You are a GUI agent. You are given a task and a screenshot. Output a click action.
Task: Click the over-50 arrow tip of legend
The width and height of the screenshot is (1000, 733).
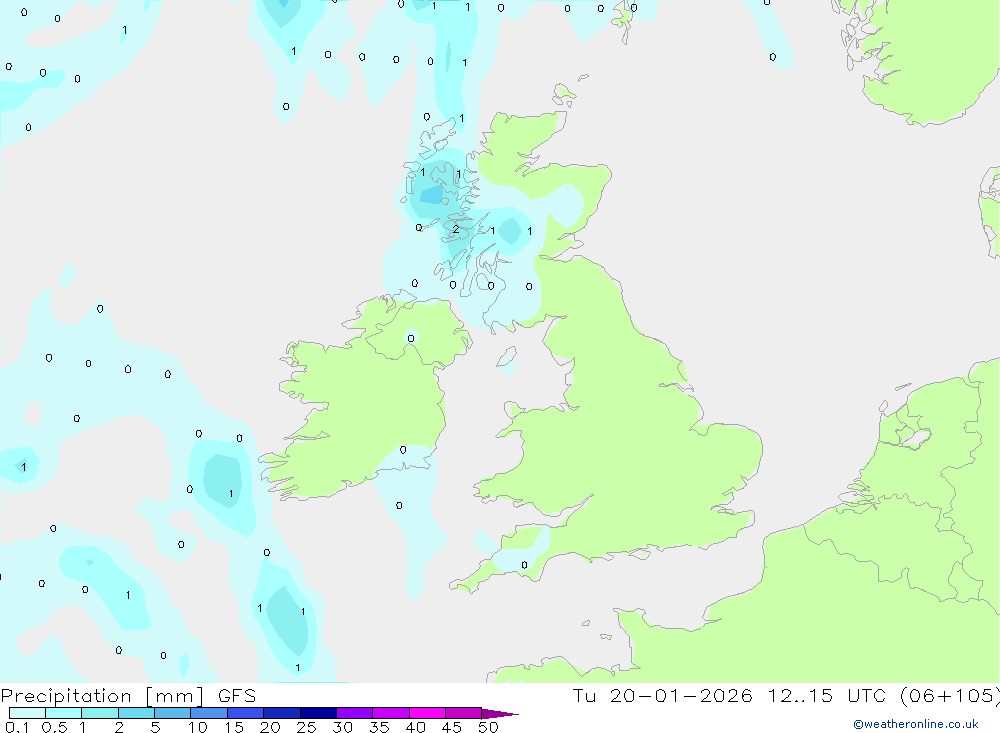coord(501,714)
